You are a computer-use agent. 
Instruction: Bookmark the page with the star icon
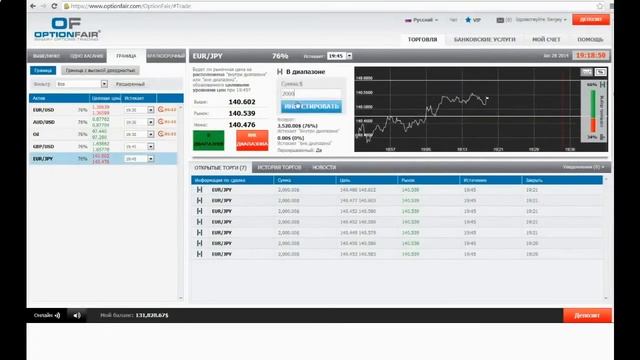pos(600,6)
